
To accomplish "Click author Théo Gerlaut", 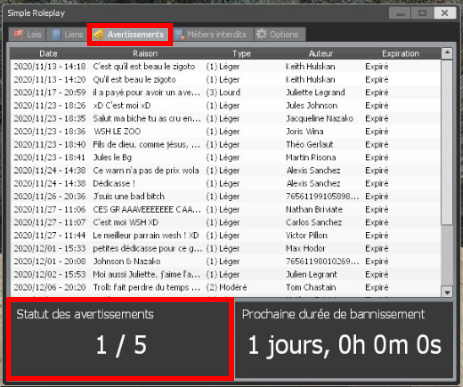I will [x=309, y=144].
